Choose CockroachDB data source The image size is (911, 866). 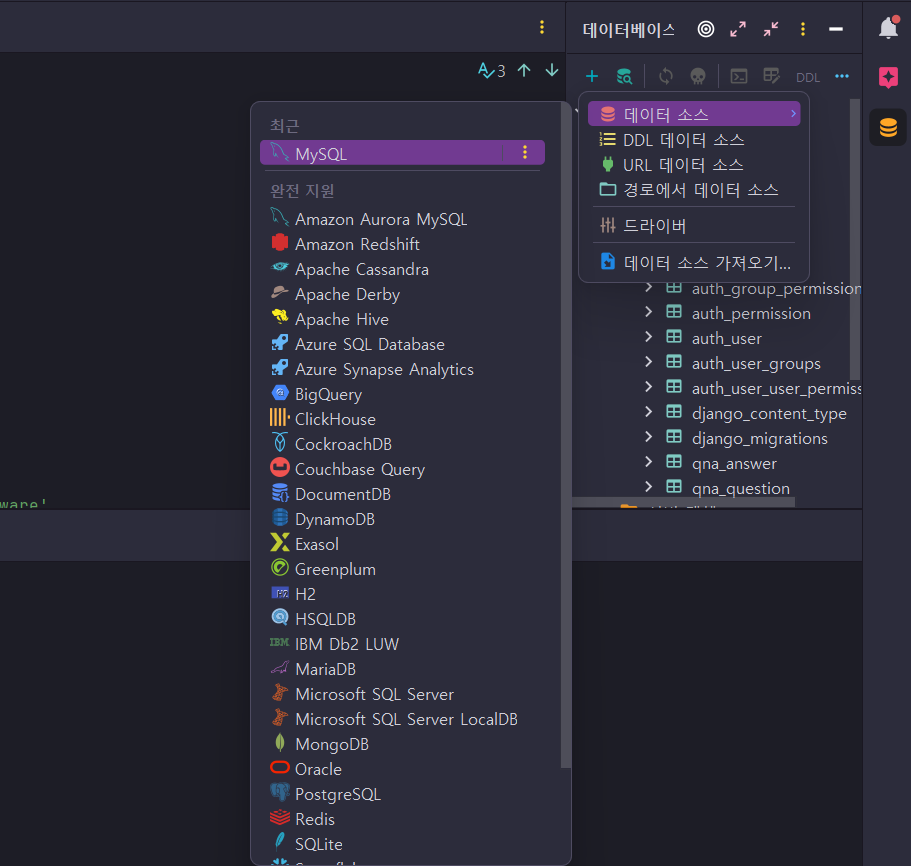403,444
